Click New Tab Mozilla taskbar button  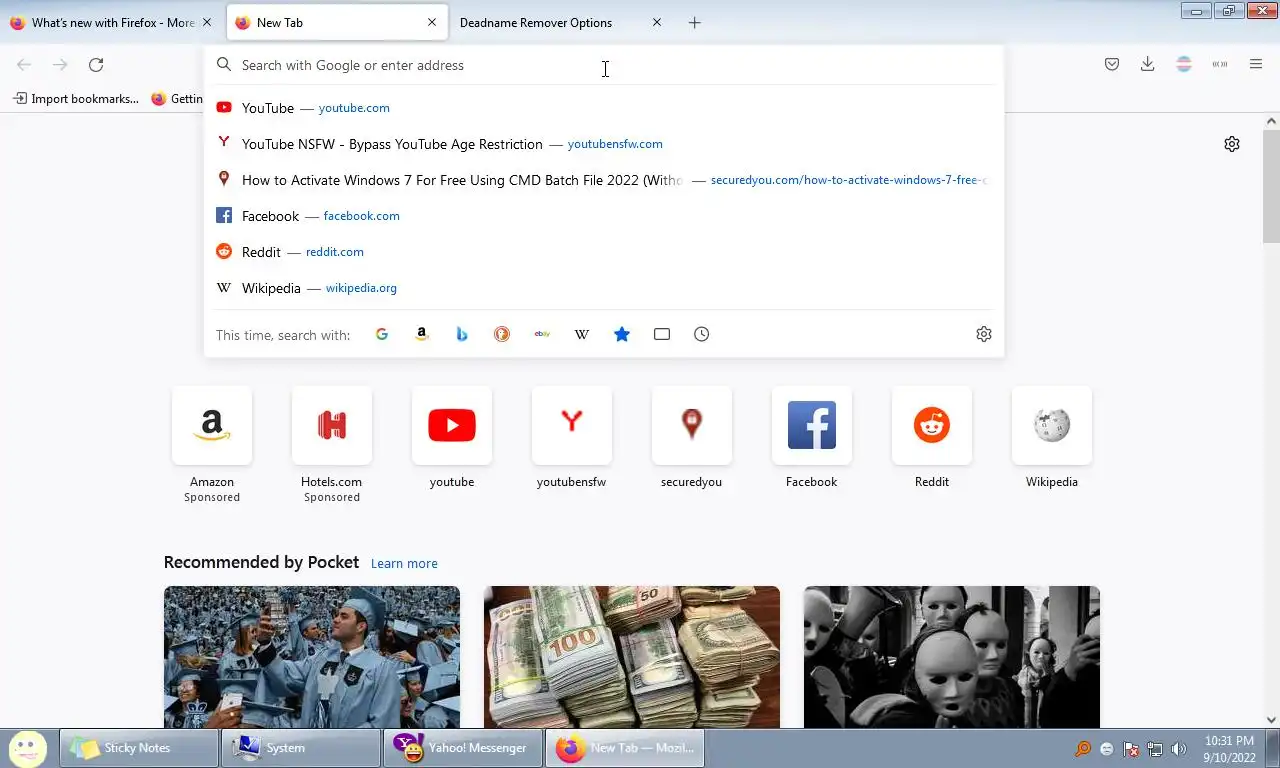625,748
